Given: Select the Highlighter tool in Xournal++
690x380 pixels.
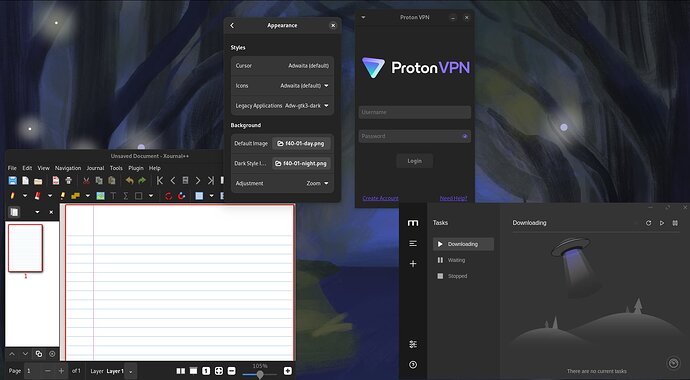Looking at the screenshot, I should pyautogui.click(x=62, y=196).
